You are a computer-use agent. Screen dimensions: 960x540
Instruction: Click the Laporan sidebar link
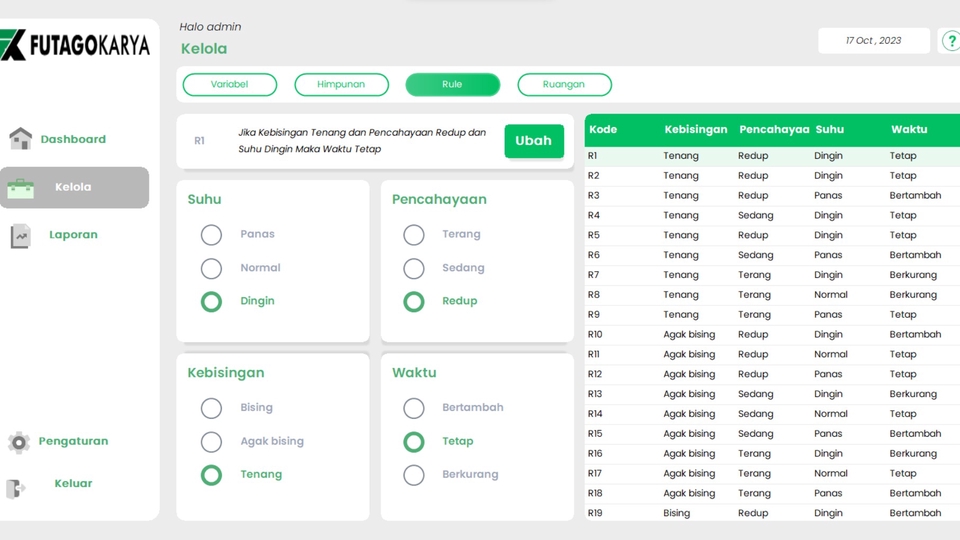click(x=73, y=235)
